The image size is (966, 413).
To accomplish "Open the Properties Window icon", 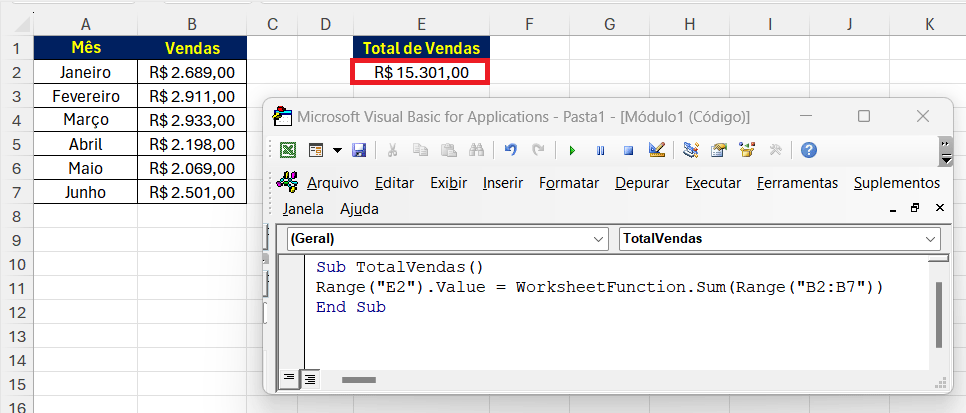I will point(718,150).
